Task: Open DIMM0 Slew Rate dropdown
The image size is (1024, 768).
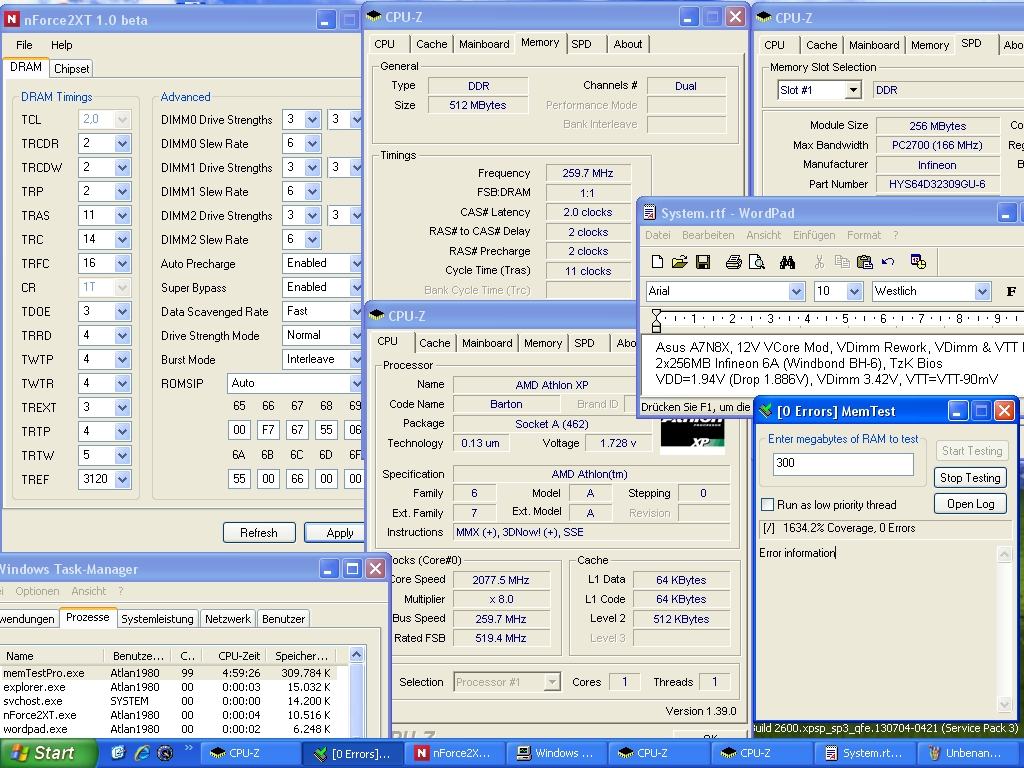Action: 312,144
